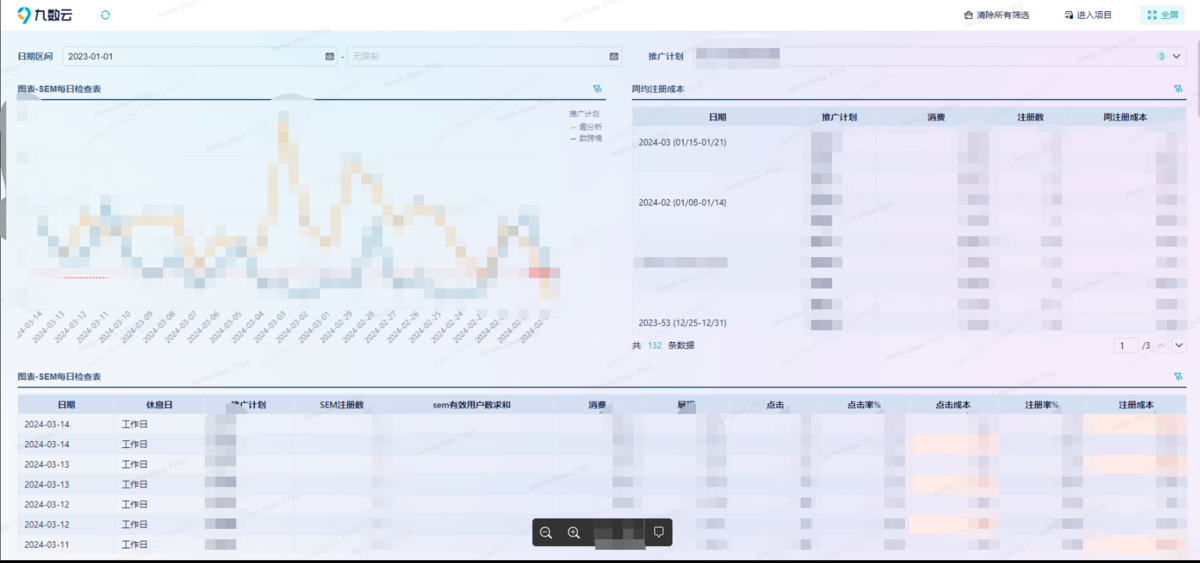Open calendar icon of the end date
1200x563 pixels.
click(614, 56)
